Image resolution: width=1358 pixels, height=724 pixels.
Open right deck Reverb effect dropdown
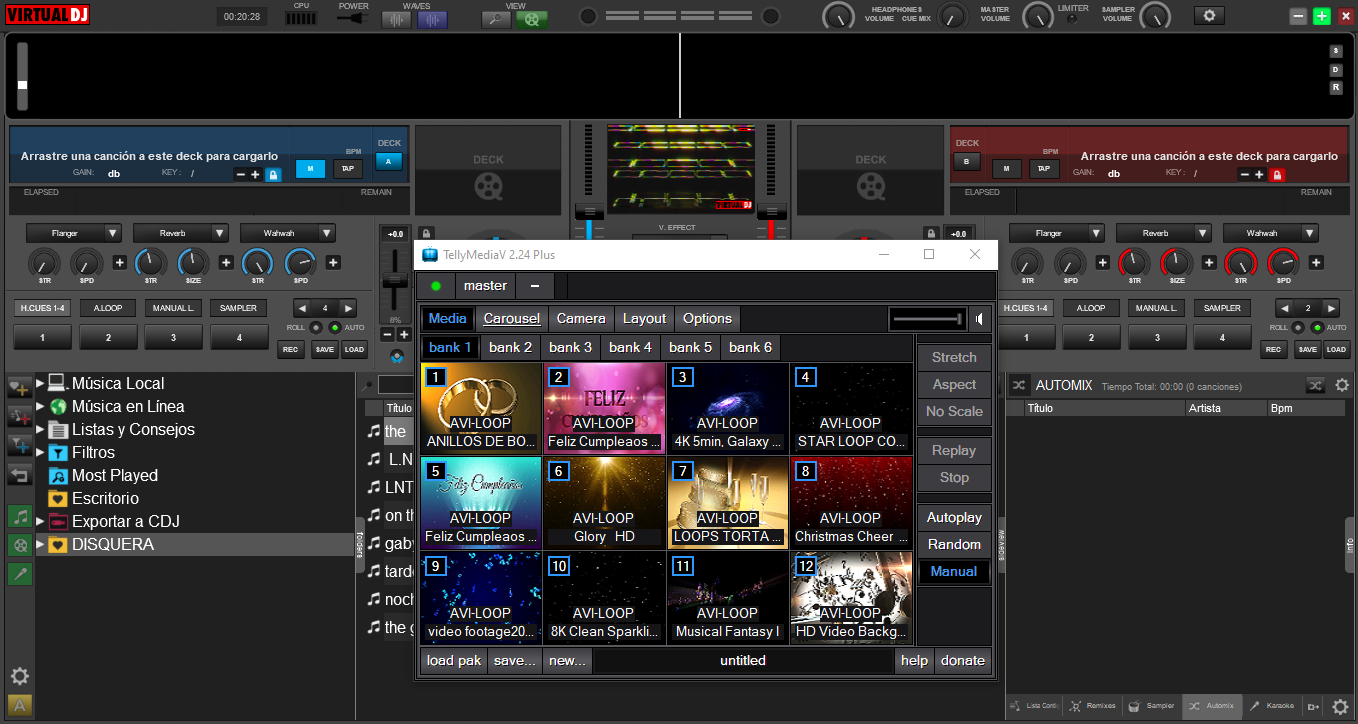pos(1163,233)
